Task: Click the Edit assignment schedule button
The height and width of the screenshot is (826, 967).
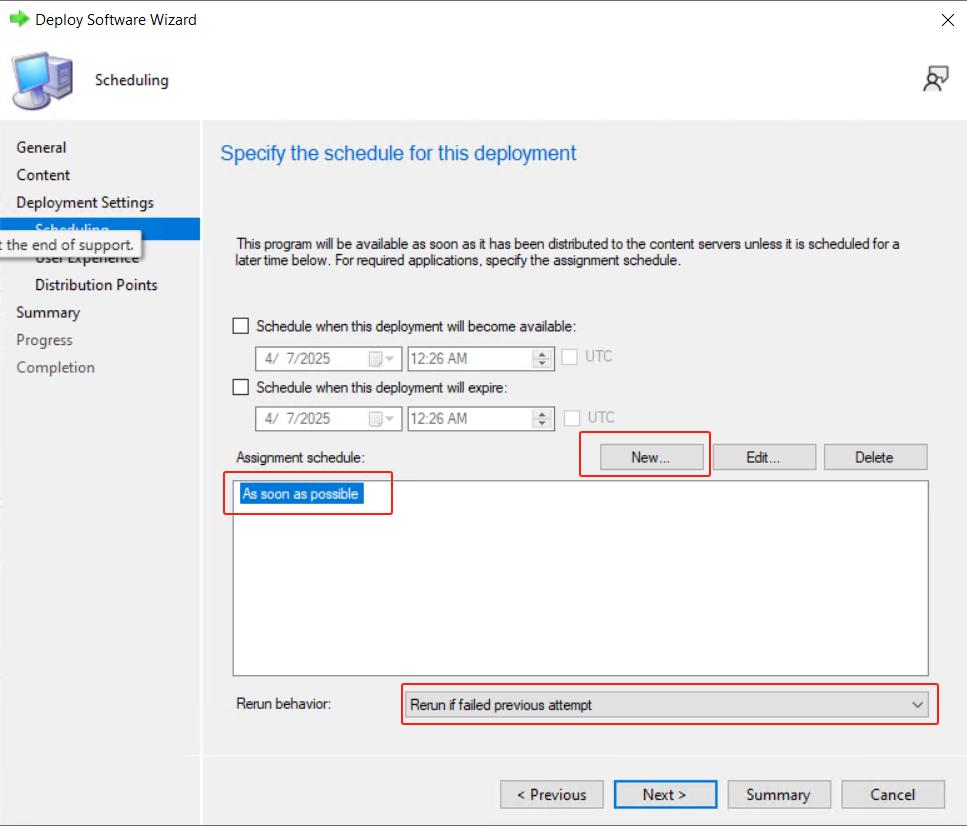Action: click(763, 457)
